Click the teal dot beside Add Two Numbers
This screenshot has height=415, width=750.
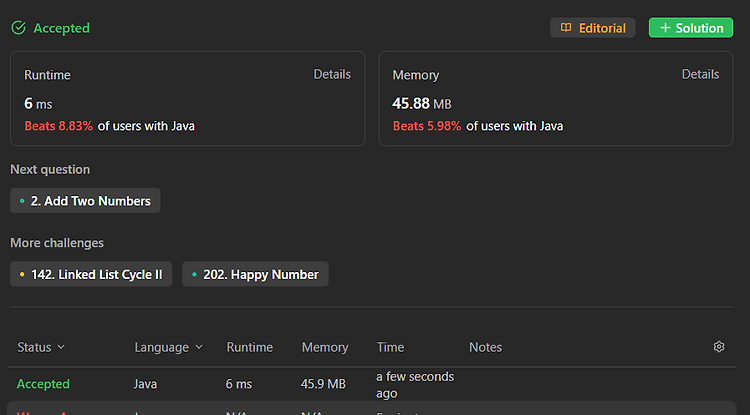[x=22, y=201]
